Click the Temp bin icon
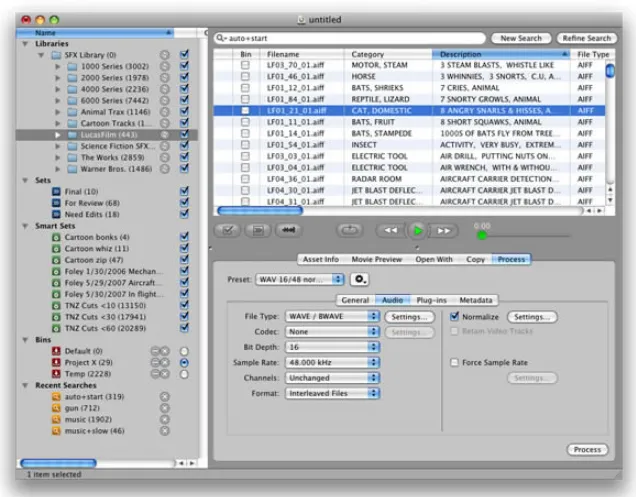Image resolution: width=636 pixels, height=497 pixels. tap(56, 374)
